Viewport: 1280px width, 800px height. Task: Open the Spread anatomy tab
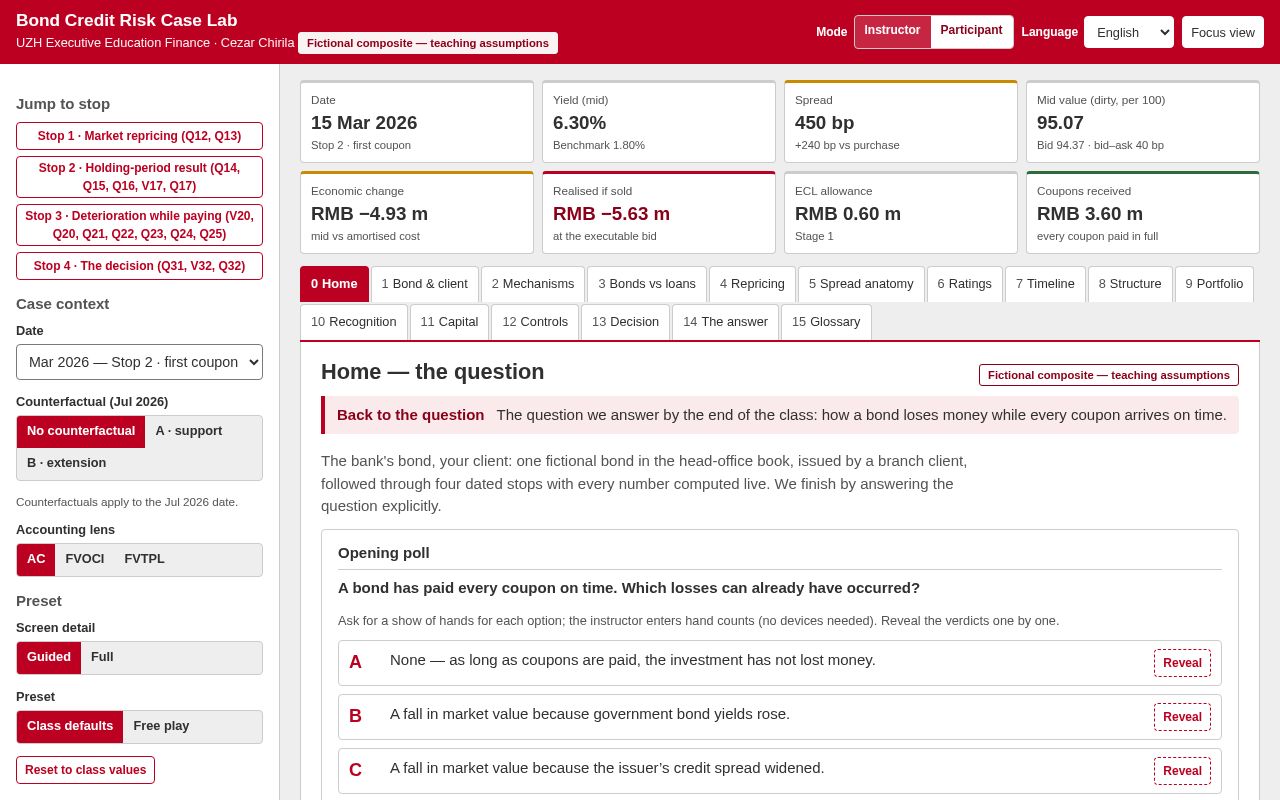pyautogui.click(x=861, y=284)
